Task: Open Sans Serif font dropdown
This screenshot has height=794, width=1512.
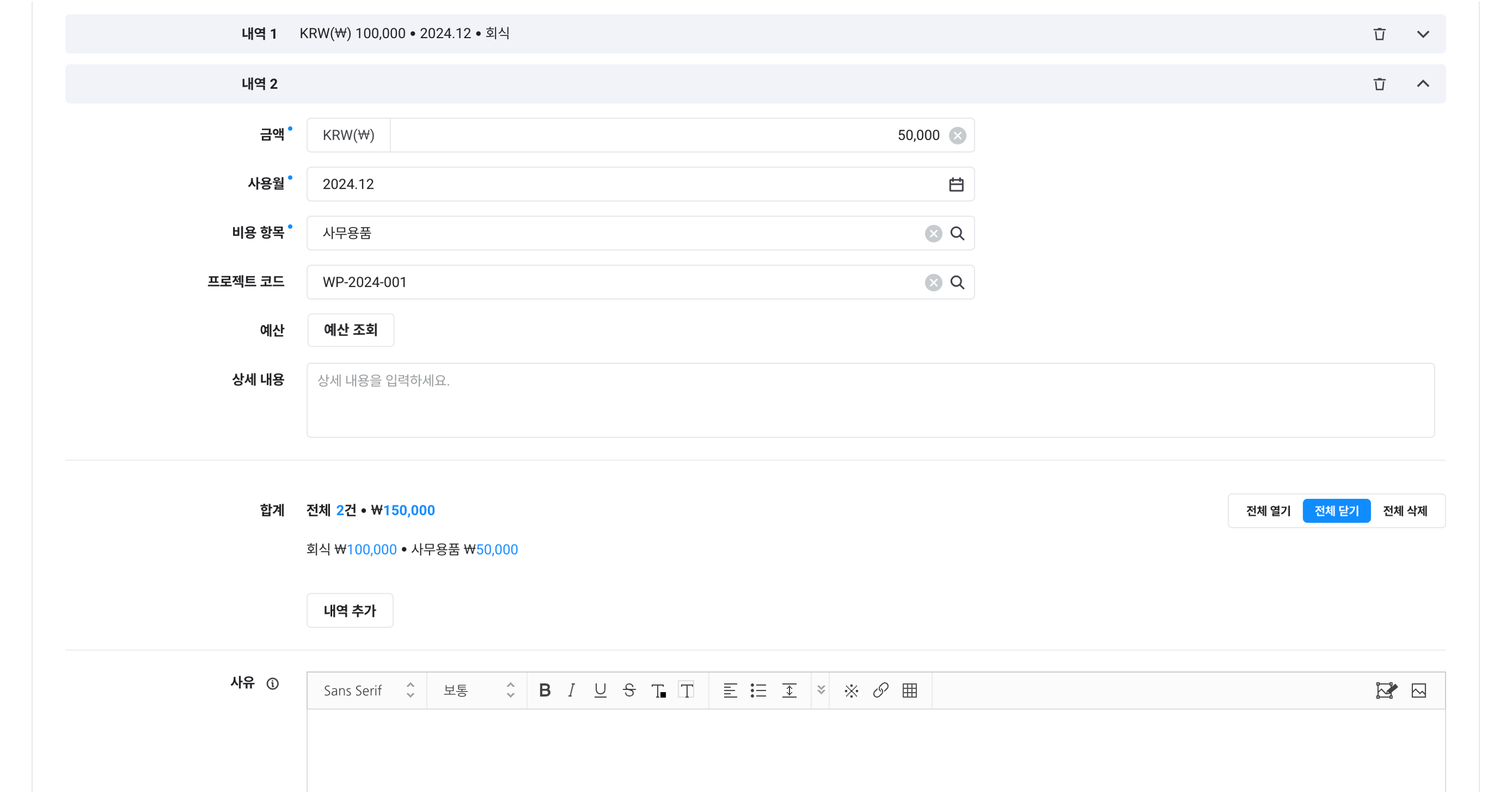Action: (368, 690)
